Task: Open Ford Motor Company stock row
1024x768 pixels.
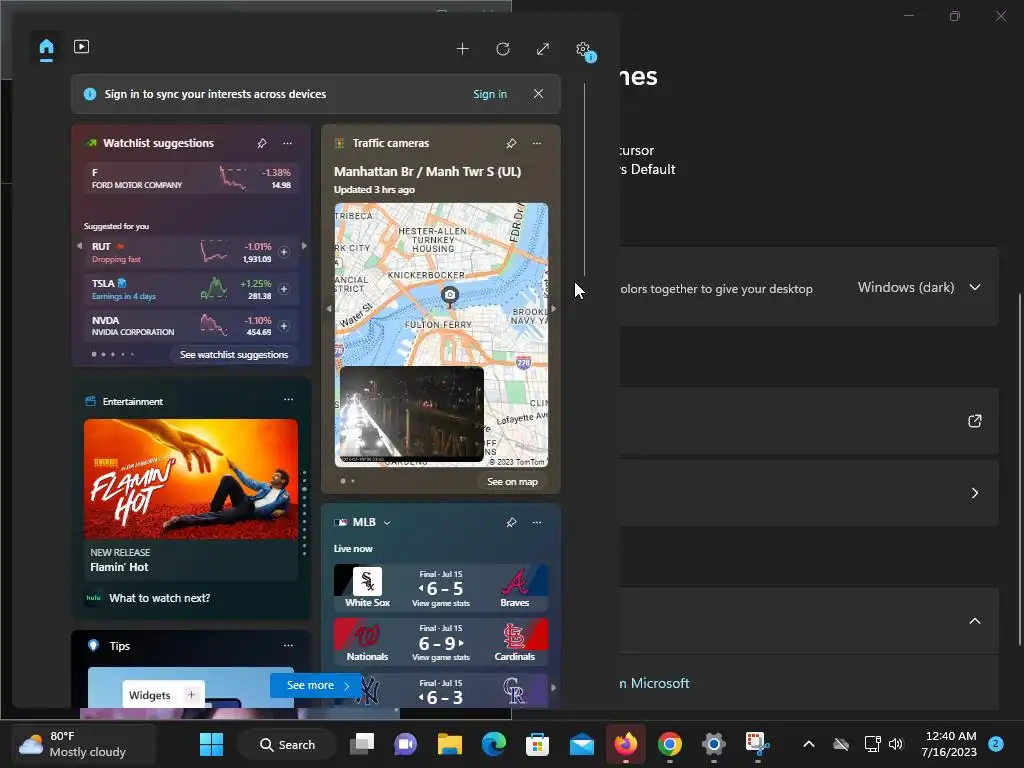Action: click(191, 178)
